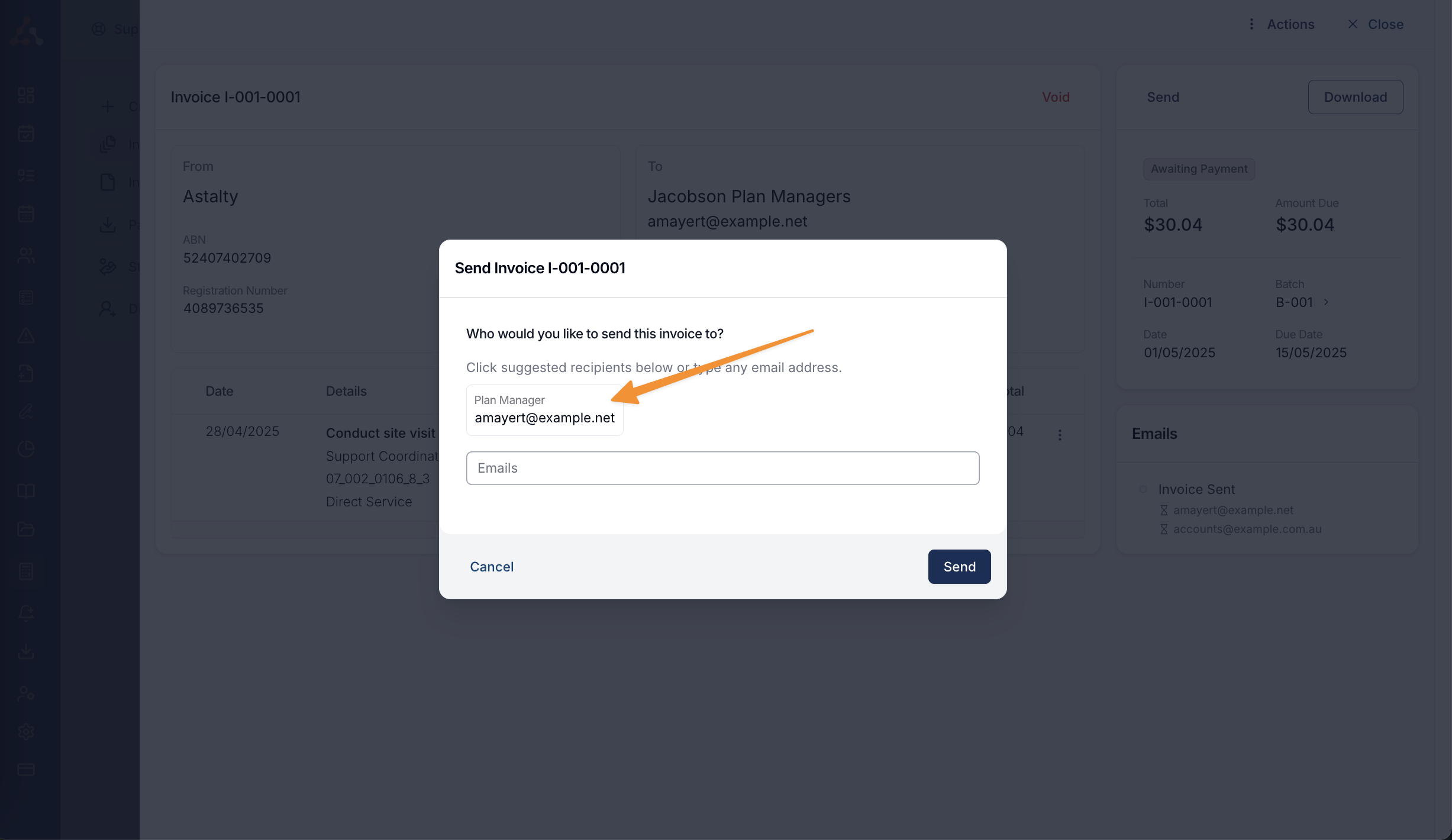The width and height of the screenshot is (1452, 840).
Task: Open the calculator icon in sidebar
Action: pyautogui.click(x=26, y=571)
